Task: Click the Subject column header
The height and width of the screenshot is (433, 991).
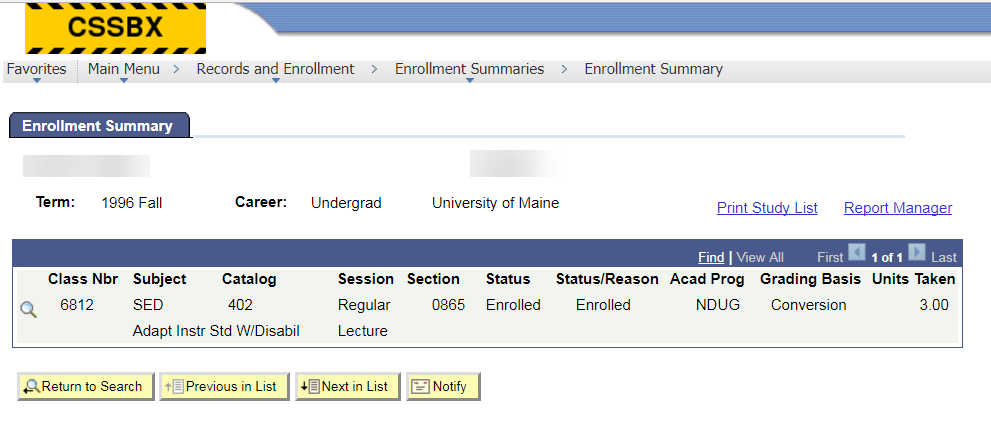Action: pos(160,279)
